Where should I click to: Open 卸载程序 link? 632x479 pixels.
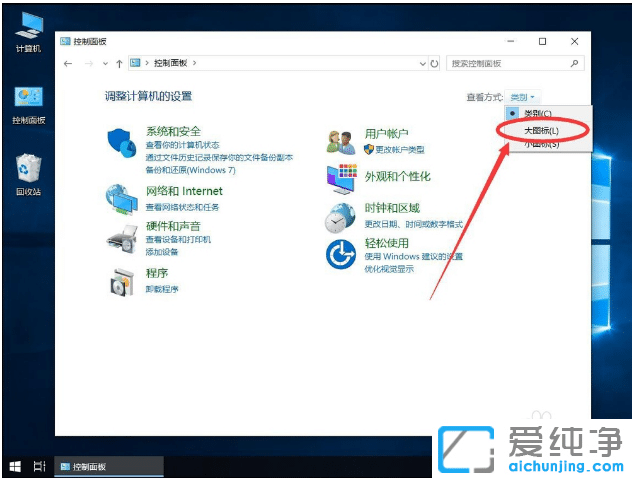[x=162, y=289]
